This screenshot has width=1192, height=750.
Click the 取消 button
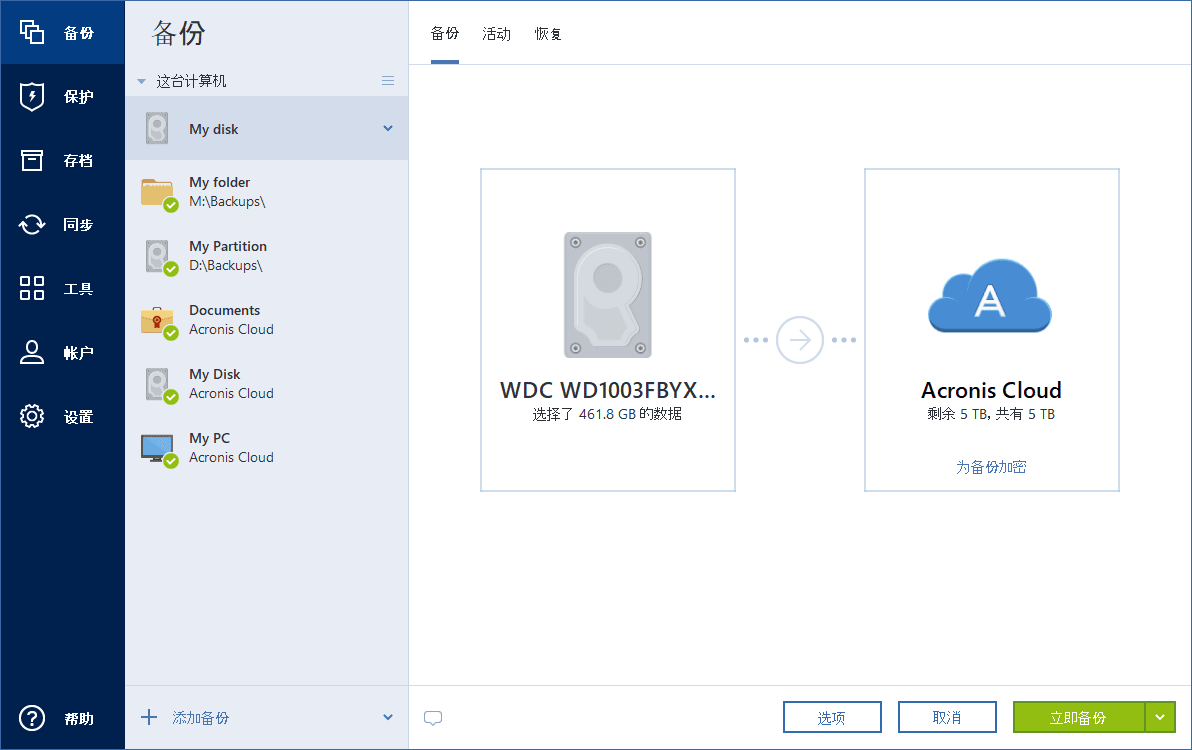pyautogui.click(x=947, y=717)
